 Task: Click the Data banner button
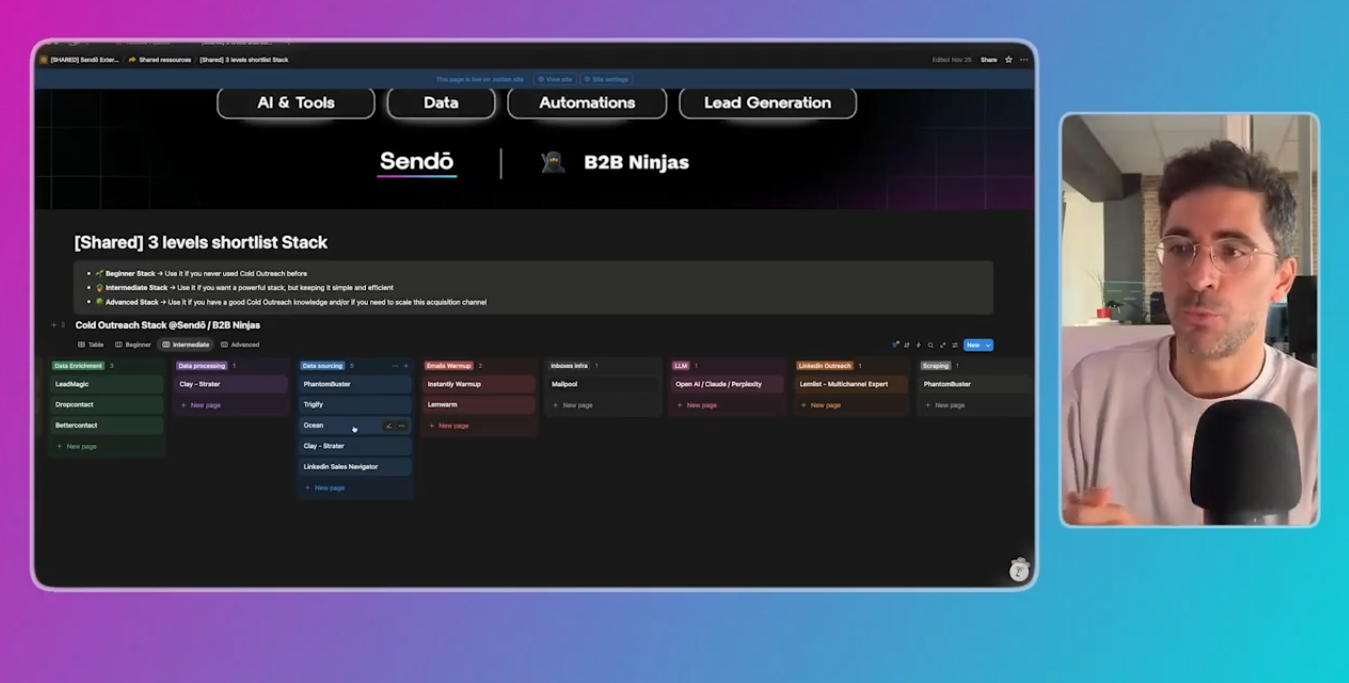[441, 103]
